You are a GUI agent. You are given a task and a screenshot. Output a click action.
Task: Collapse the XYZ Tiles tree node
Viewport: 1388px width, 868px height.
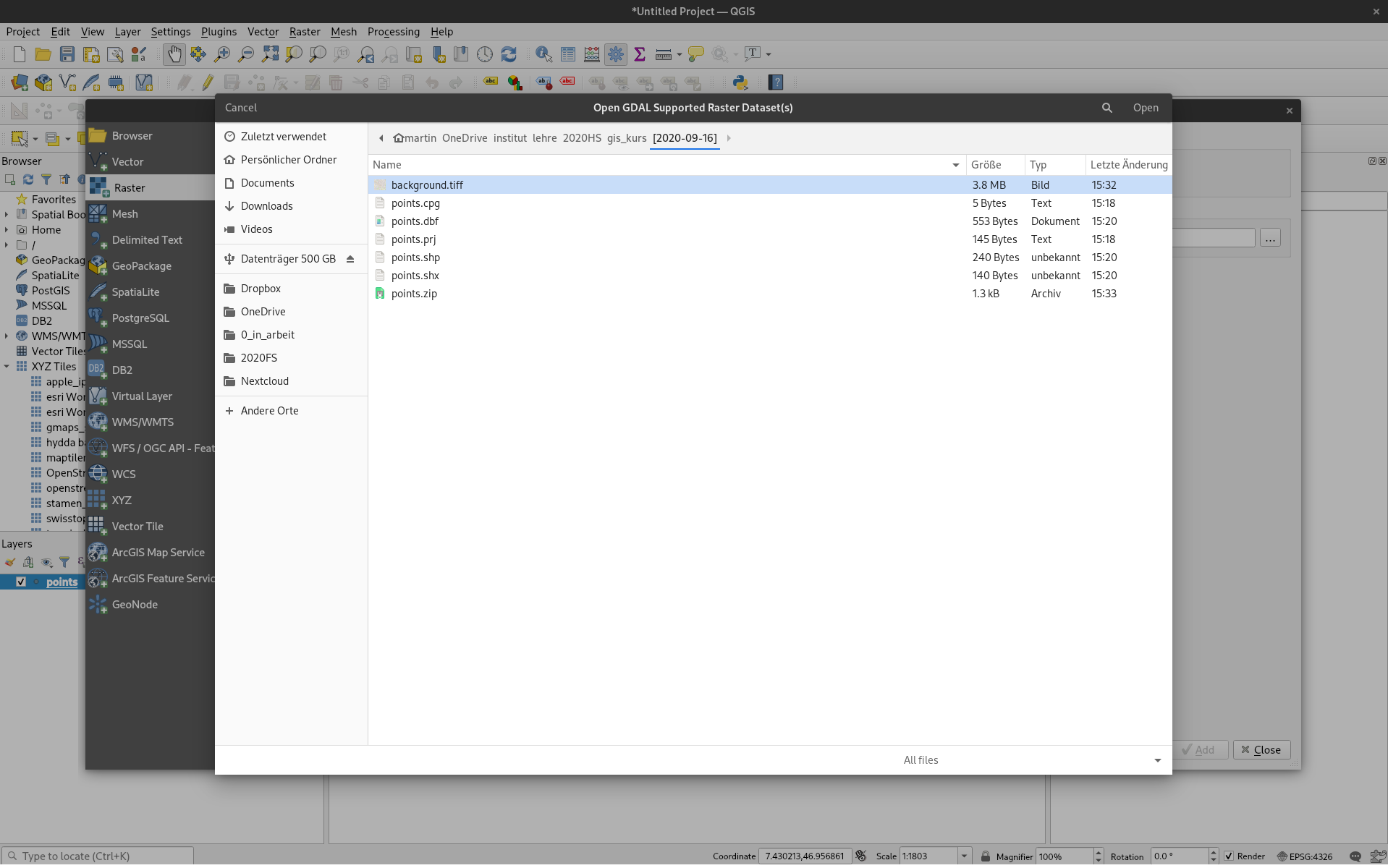click(7, 367)
